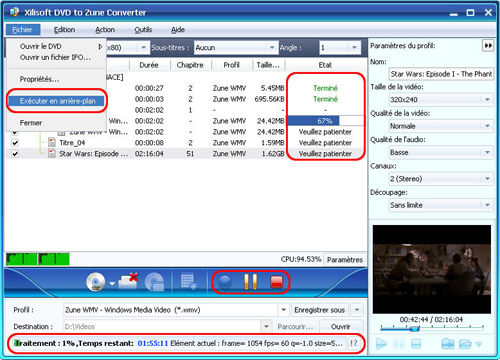The image size is (500, 360).
Task: Select Propriétés... in the Fichier menu
Action: tap(56, 79)
